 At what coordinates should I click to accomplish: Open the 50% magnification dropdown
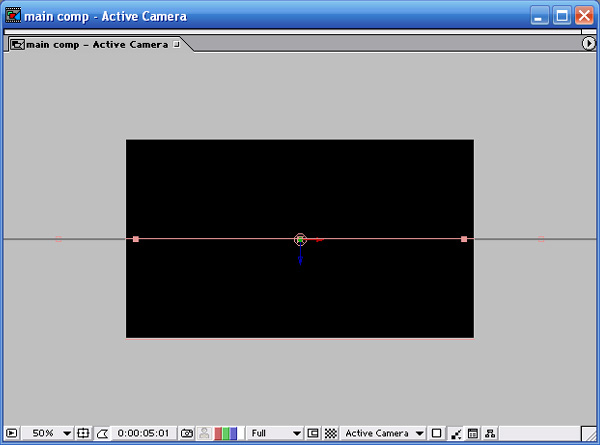click(47, 434)
